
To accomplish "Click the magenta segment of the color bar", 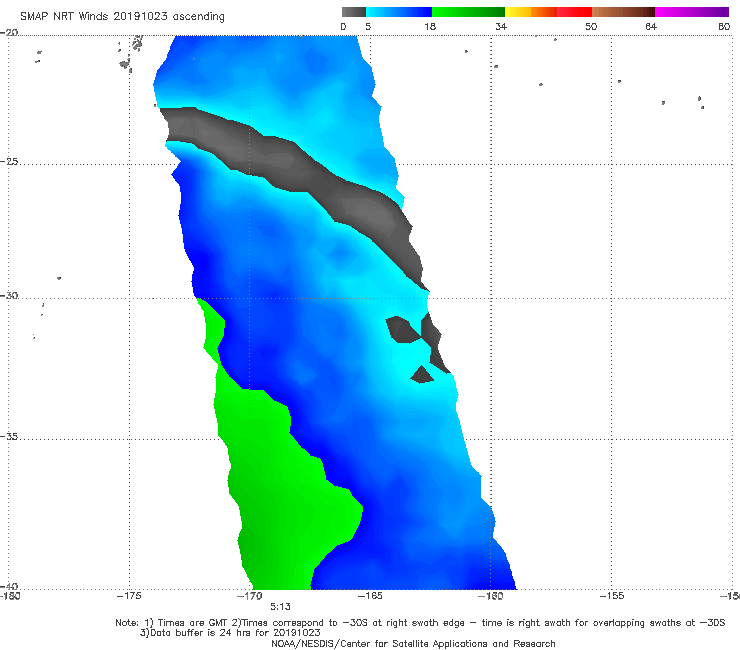I will point(692,12).
